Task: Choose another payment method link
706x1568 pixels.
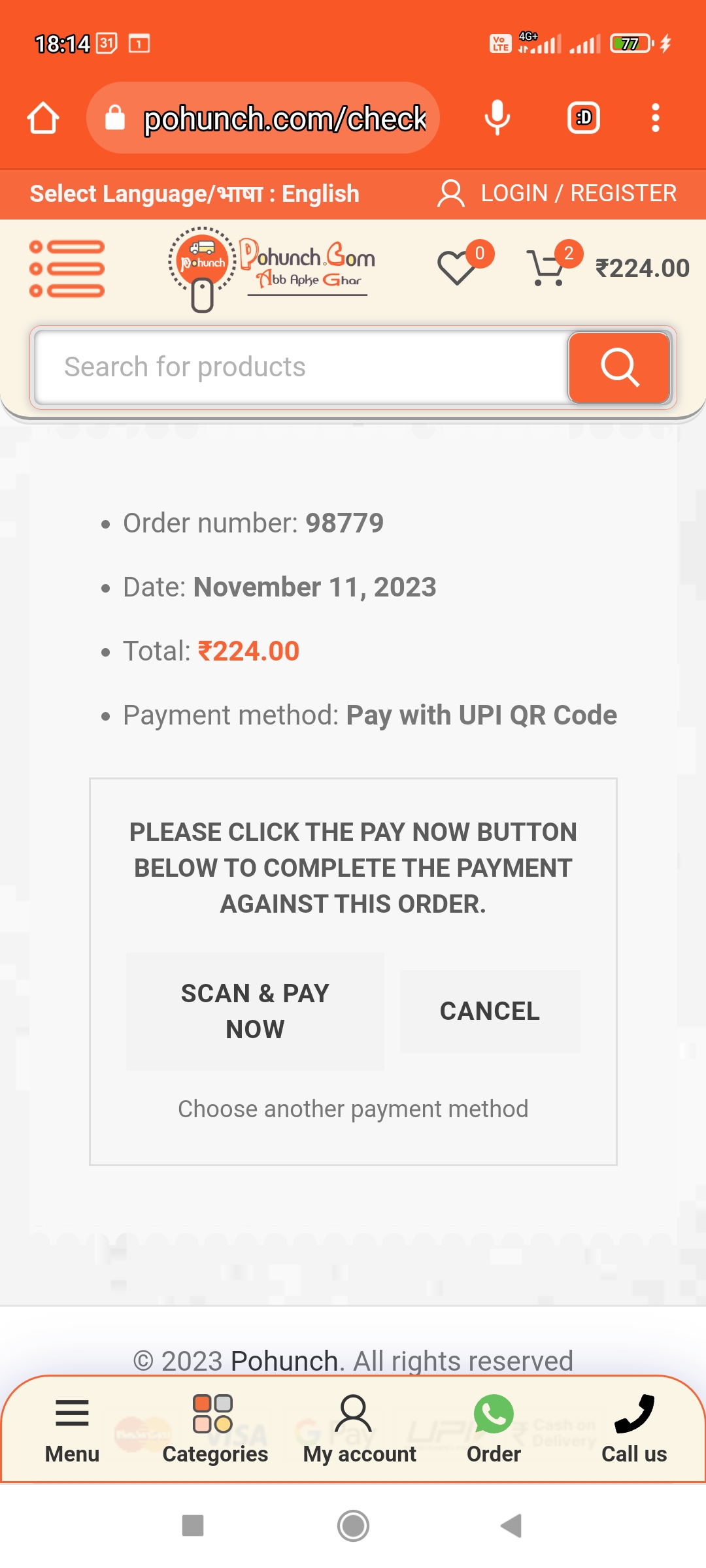Action: (353, 1109)
